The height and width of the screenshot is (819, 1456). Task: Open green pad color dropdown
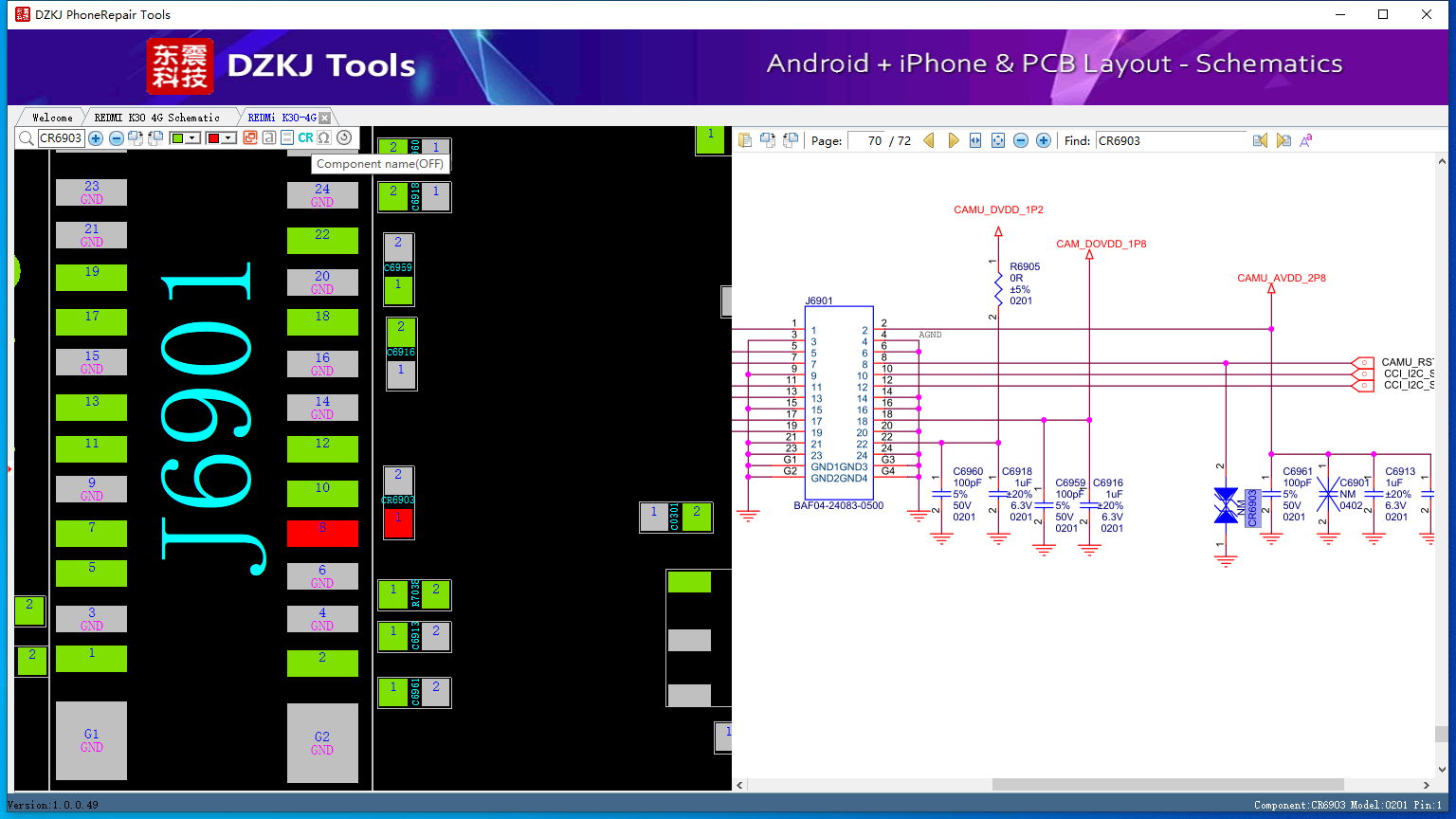point(193,138)
